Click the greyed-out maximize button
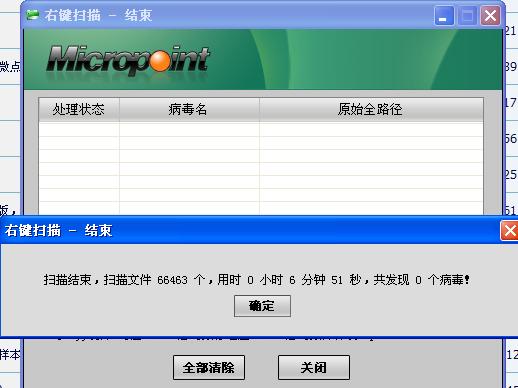The width and height of the screenshot is (518, 388). (467, 16)
